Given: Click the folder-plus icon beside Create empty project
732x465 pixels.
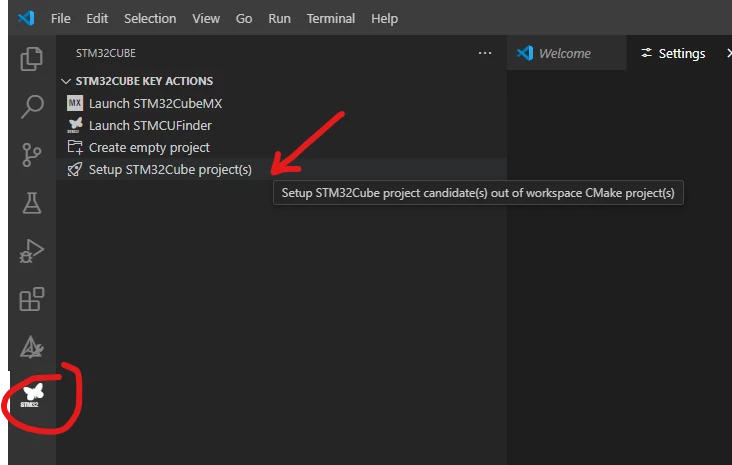Looking at the screenshot, I should coord(75,147).
